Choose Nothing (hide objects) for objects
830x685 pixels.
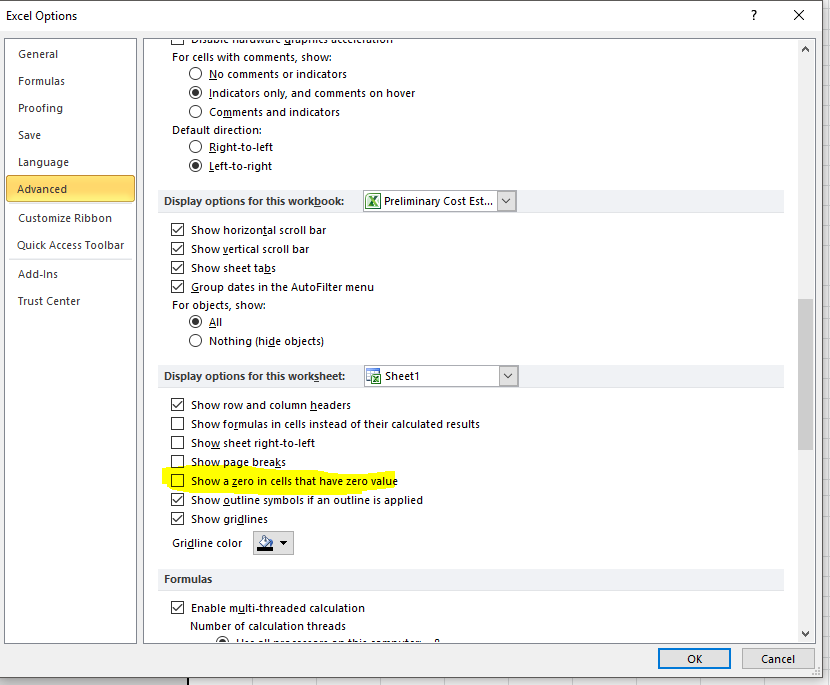196,340
